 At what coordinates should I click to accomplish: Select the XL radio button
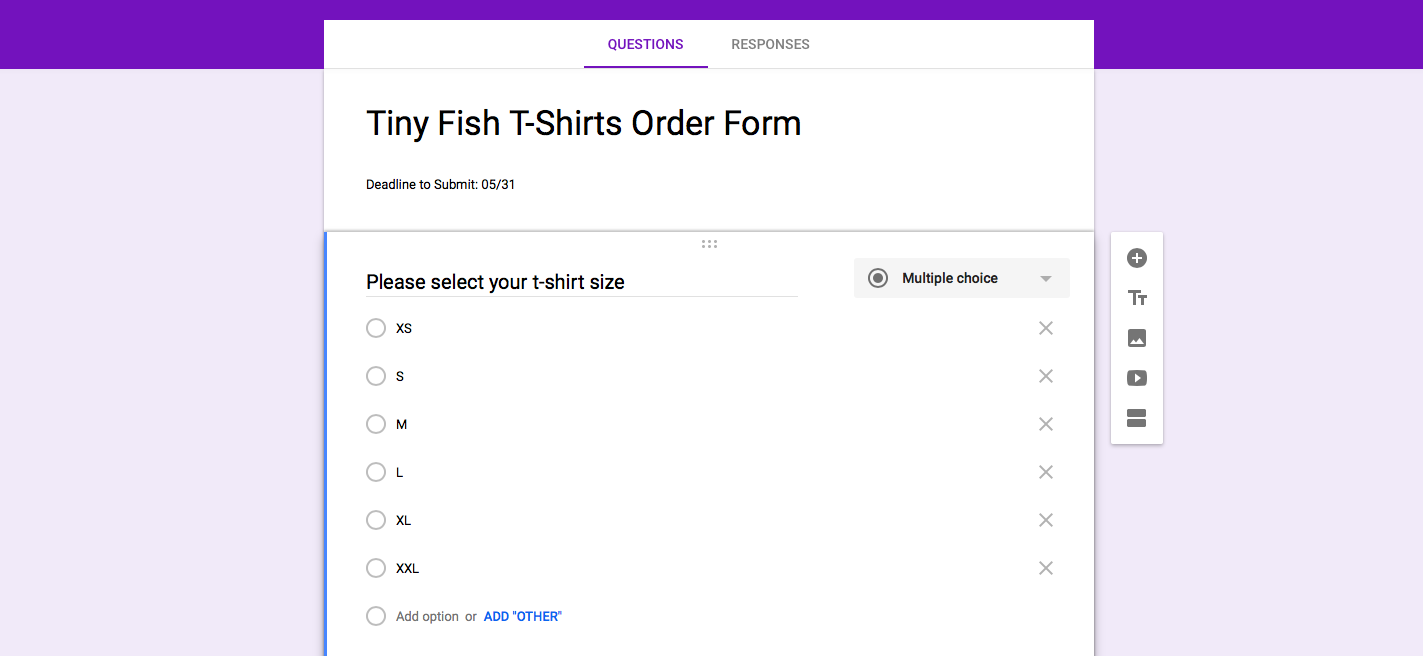pos(376,520)
